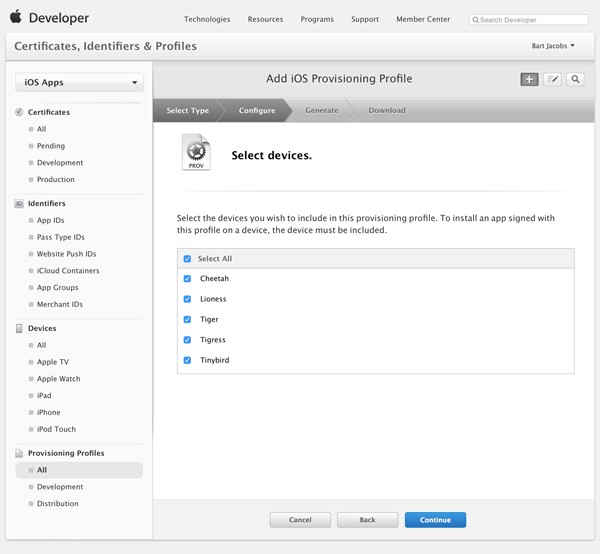Click the Identifiers ID icon
The image size is (600, 554).
pyautogui.click(x=19, y=204)
